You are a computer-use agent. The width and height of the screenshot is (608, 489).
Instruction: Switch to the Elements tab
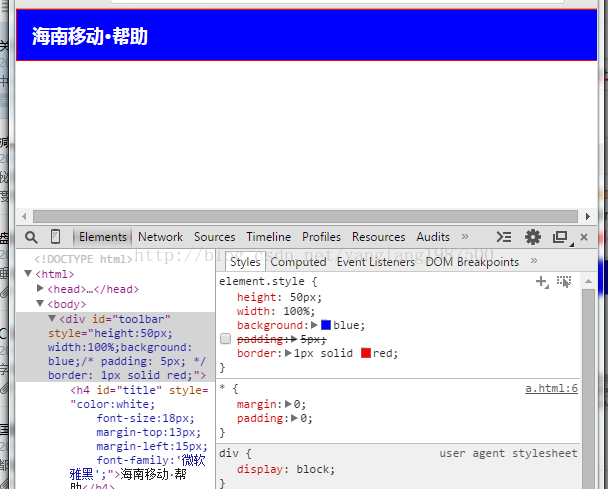(103, 237)
